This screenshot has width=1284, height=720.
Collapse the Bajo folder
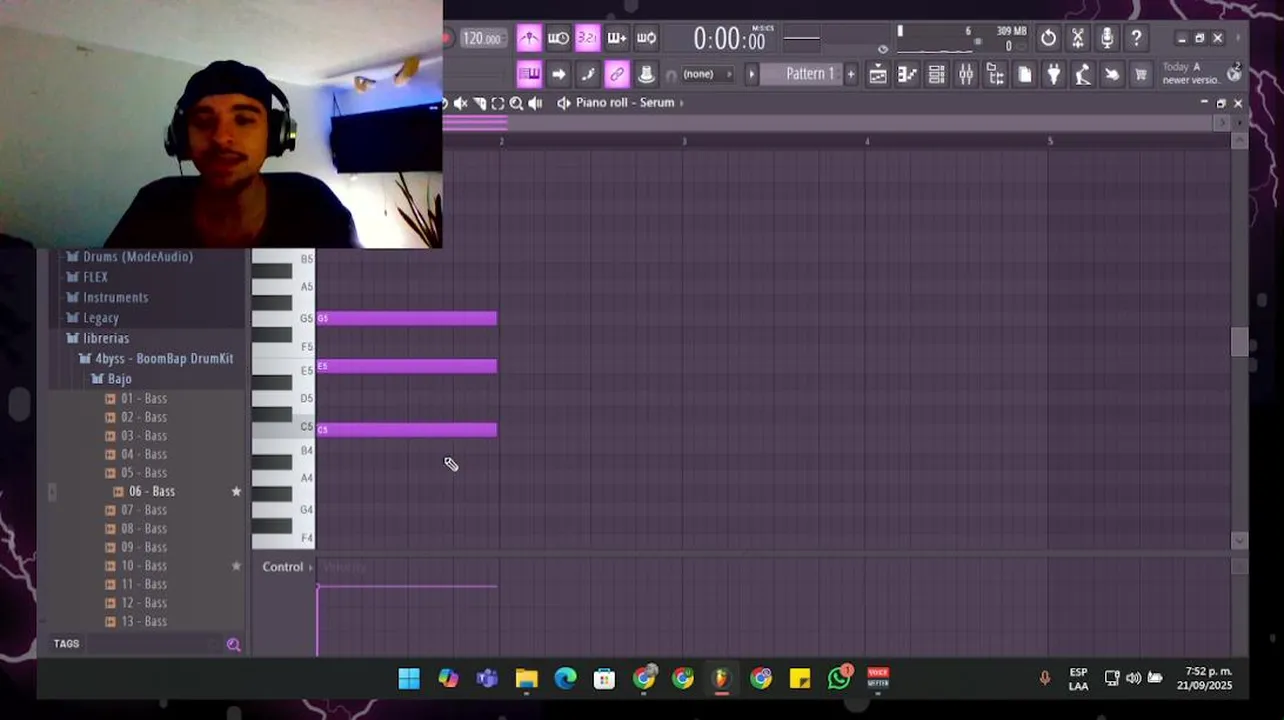(112, 379)
